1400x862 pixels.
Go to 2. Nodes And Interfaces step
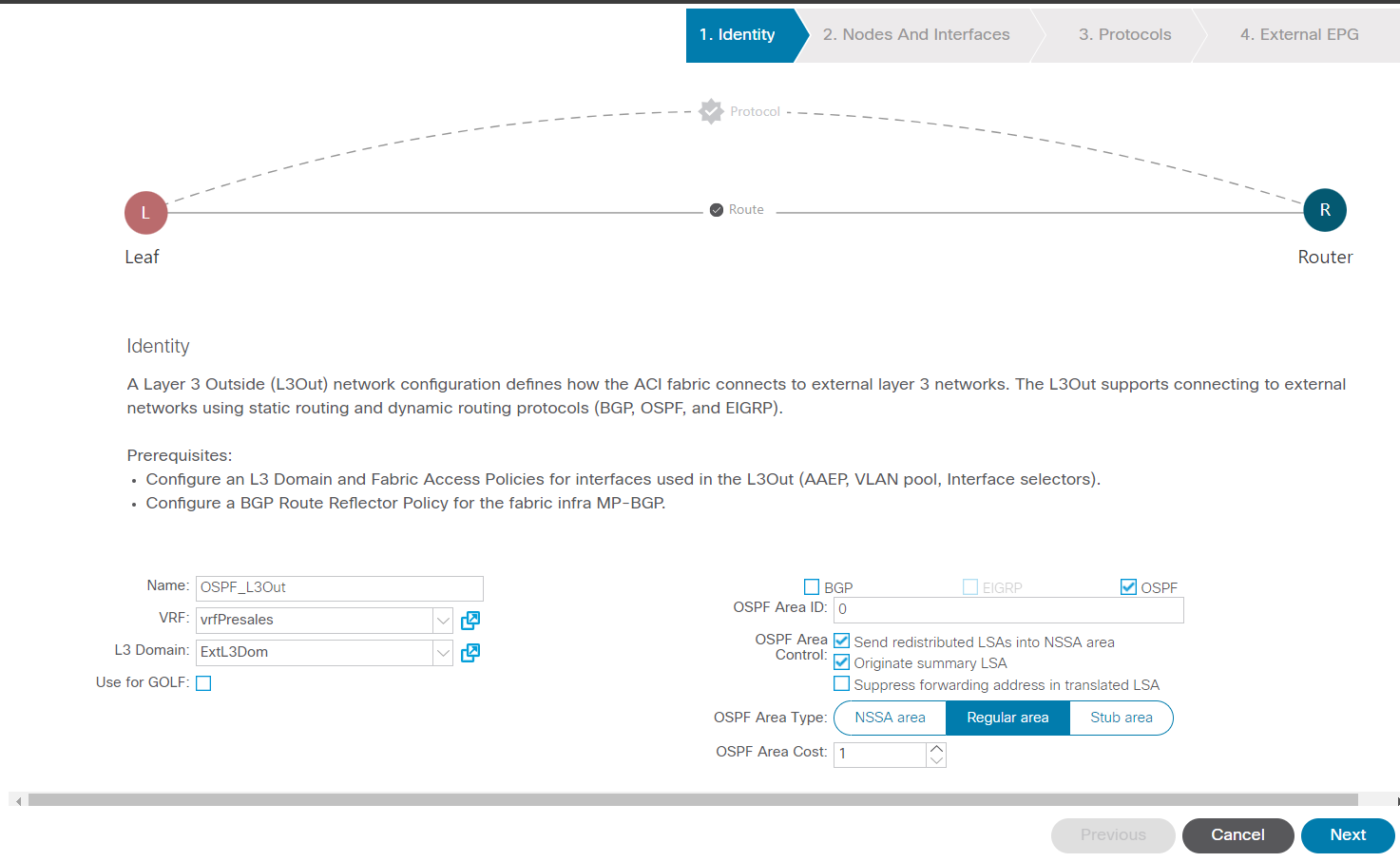[x=916, y=35]
